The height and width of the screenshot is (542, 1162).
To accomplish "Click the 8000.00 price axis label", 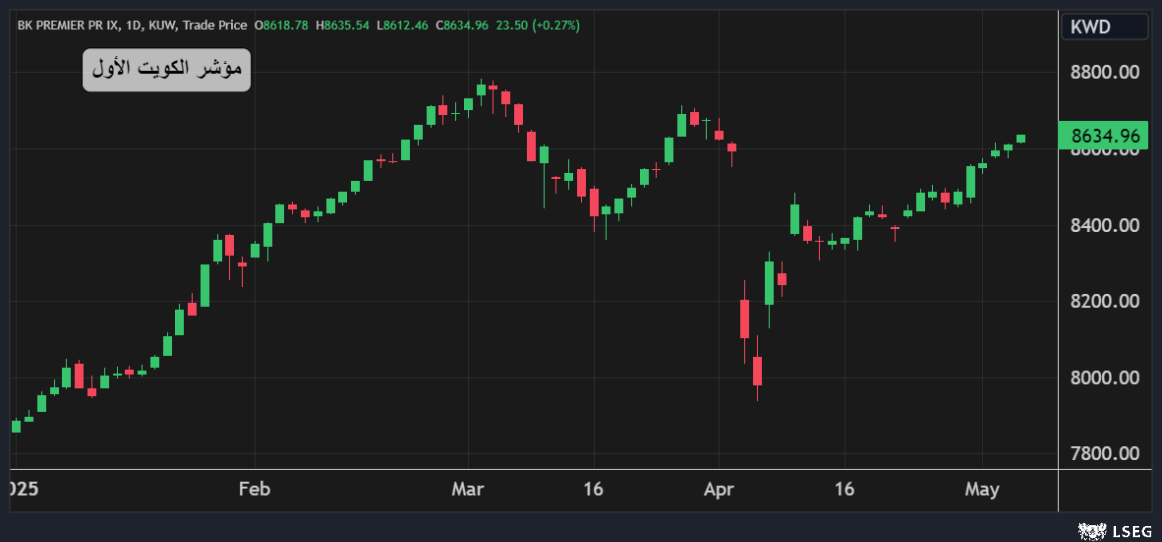I will point(1105,378).
